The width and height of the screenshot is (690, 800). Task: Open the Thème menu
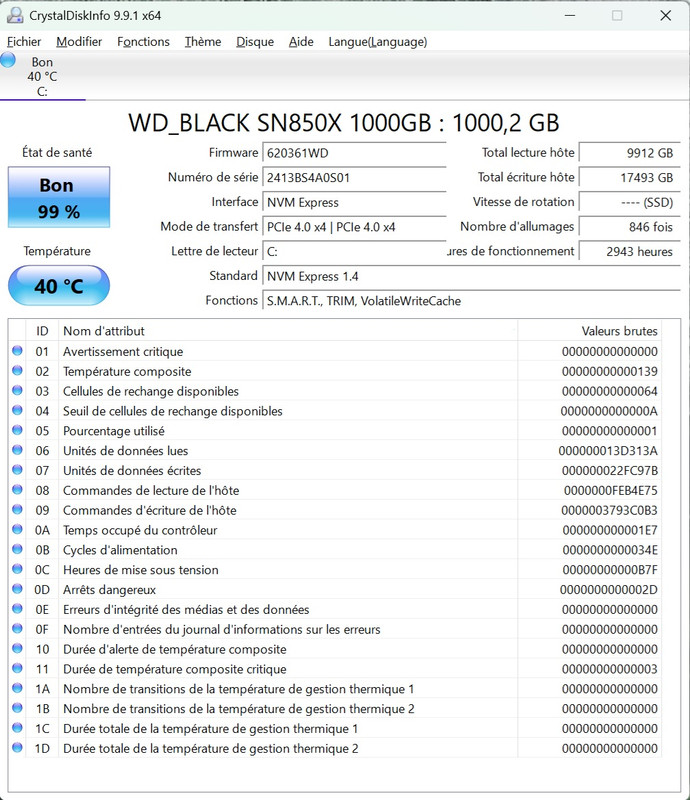[x=203, y=42]
